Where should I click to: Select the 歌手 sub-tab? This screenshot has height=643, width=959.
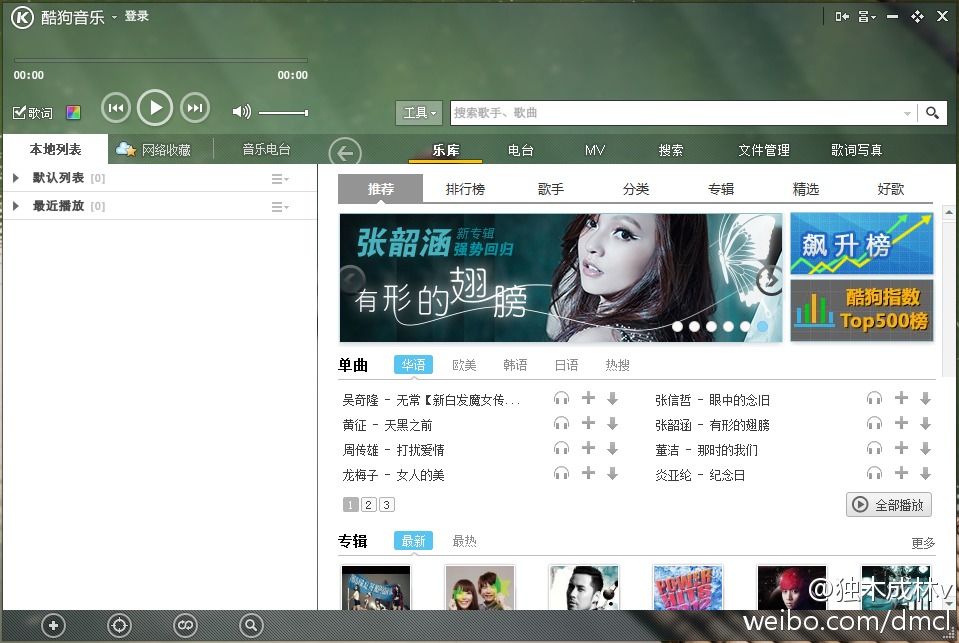550,189
